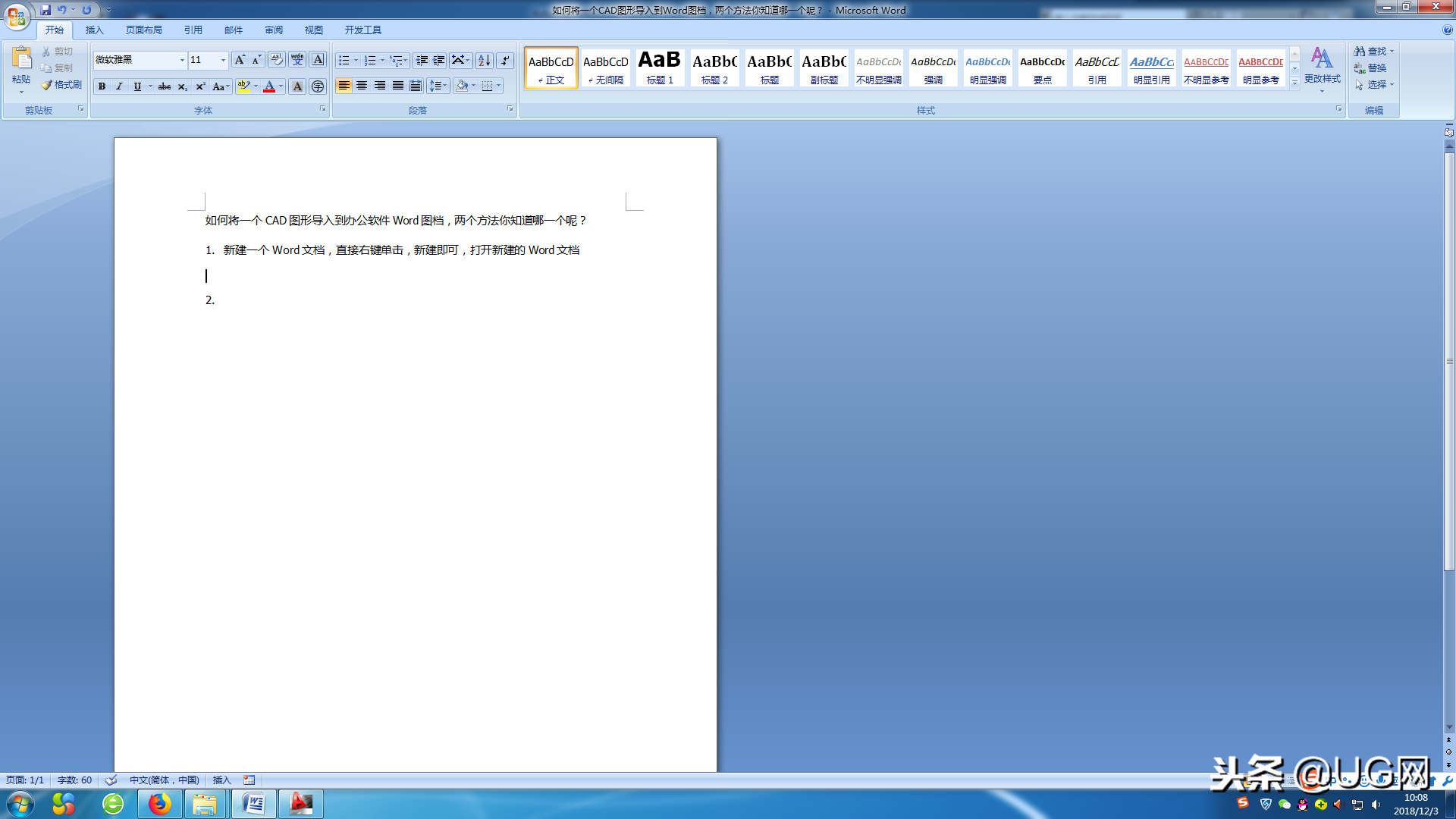The image size is (1456, 819).
Task: Click the Grow Font icon
Action: tap(240, 60)
